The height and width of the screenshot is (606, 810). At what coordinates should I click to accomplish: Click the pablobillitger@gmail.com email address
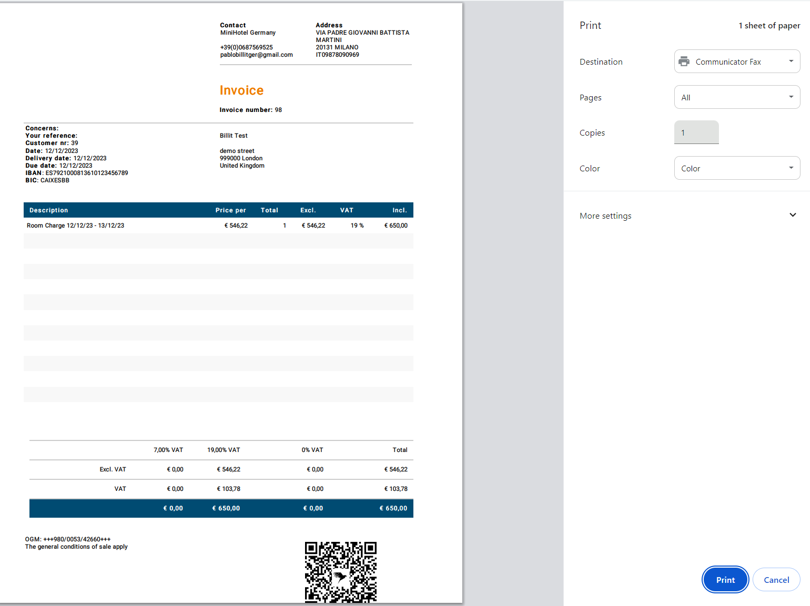(x=256, y=55)
